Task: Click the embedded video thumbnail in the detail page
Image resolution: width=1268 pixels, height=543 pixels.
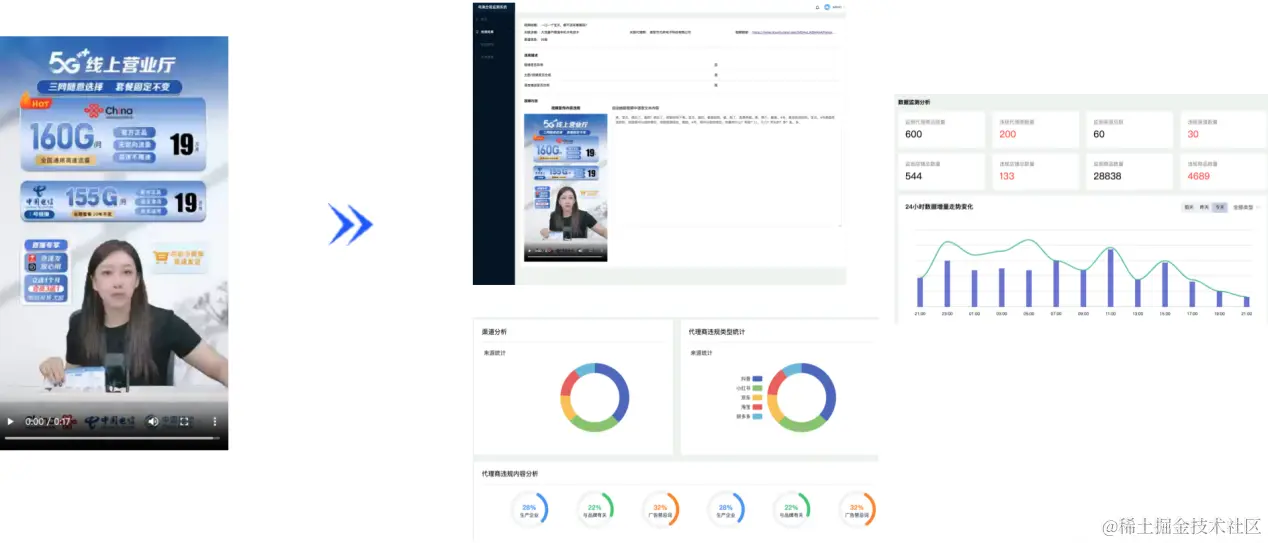Action: click(565, 187)
